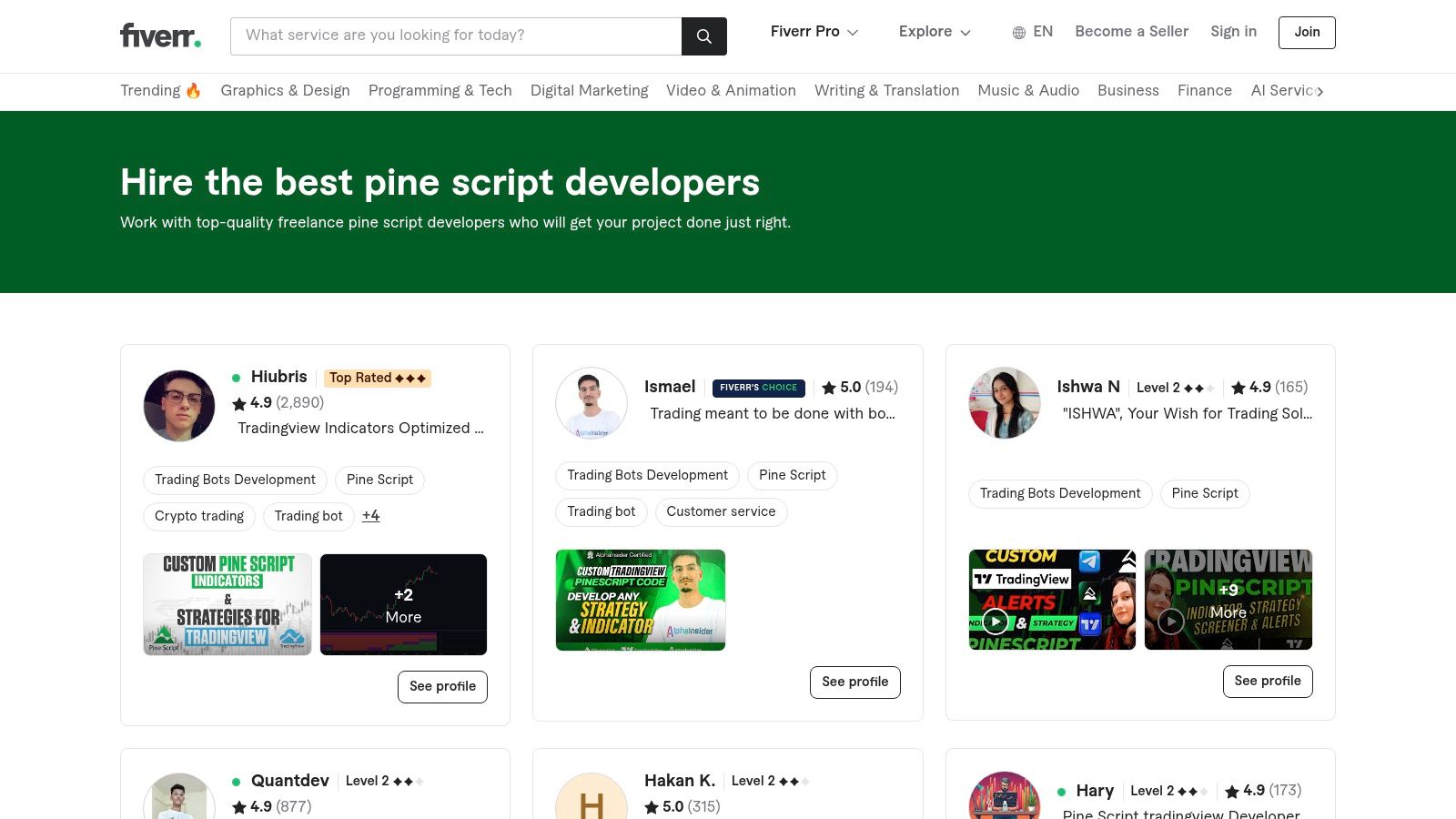Click the star rating icon beside Hiubris 4.9

(x=239, y=403)
